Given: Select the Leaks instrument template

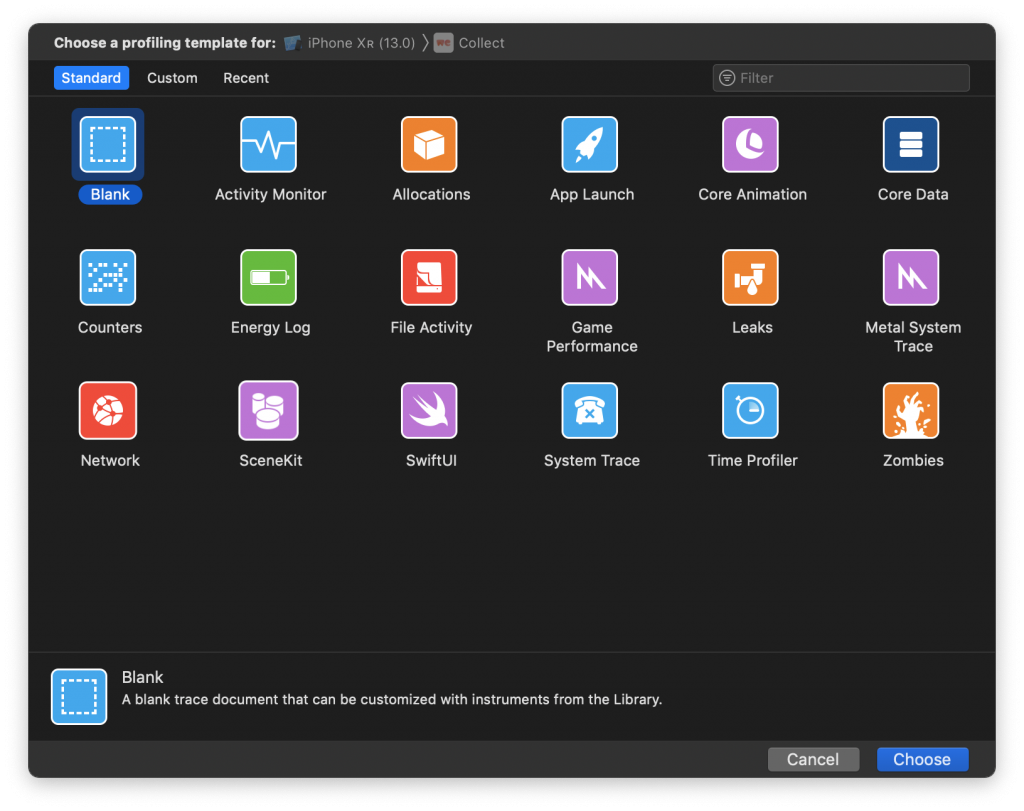Looking at the screenshot, I should tap(751, 277).
